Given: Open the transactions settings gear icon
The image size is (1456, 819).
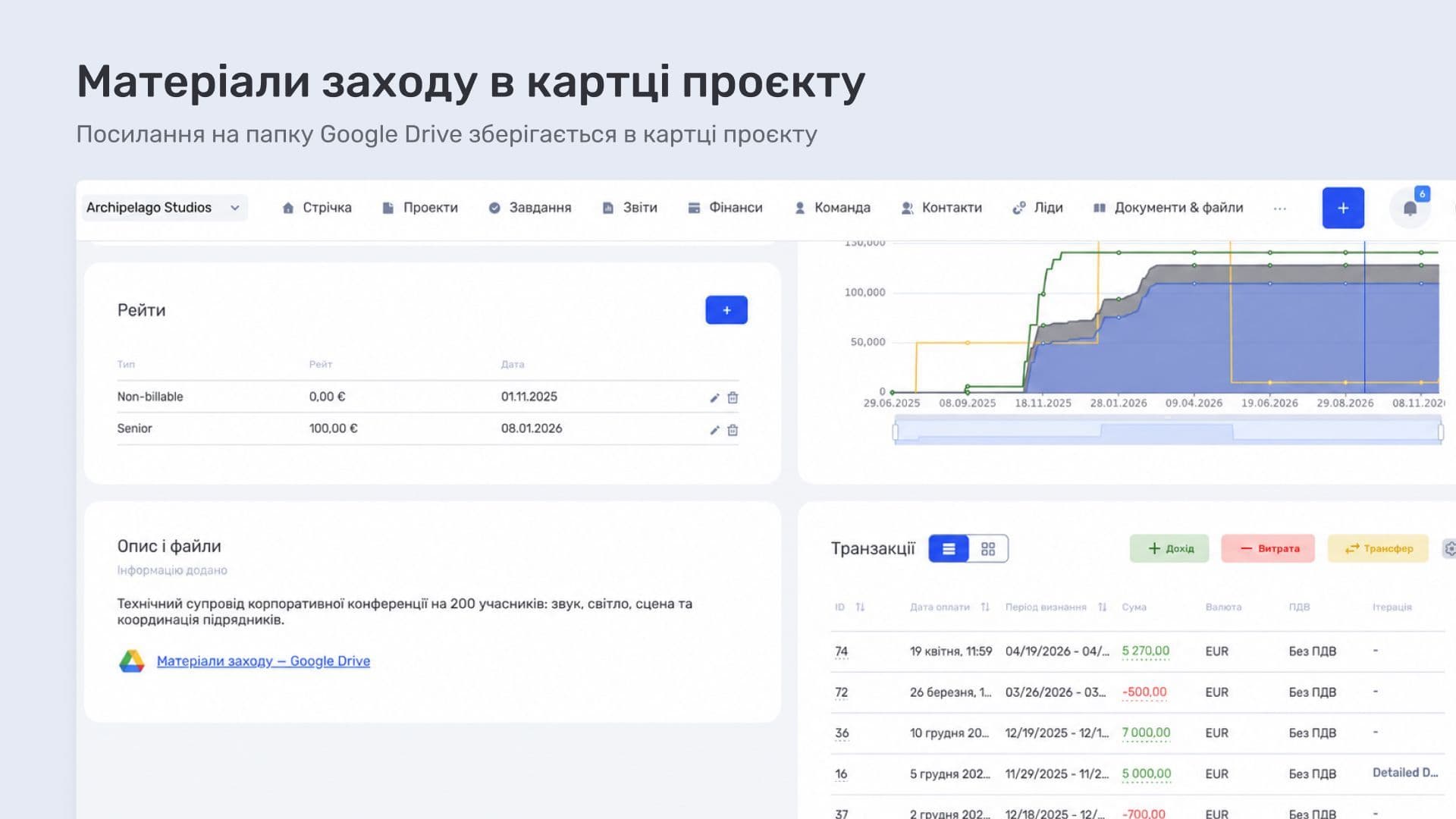Looking at the screenshot, I should point(1449,549).
